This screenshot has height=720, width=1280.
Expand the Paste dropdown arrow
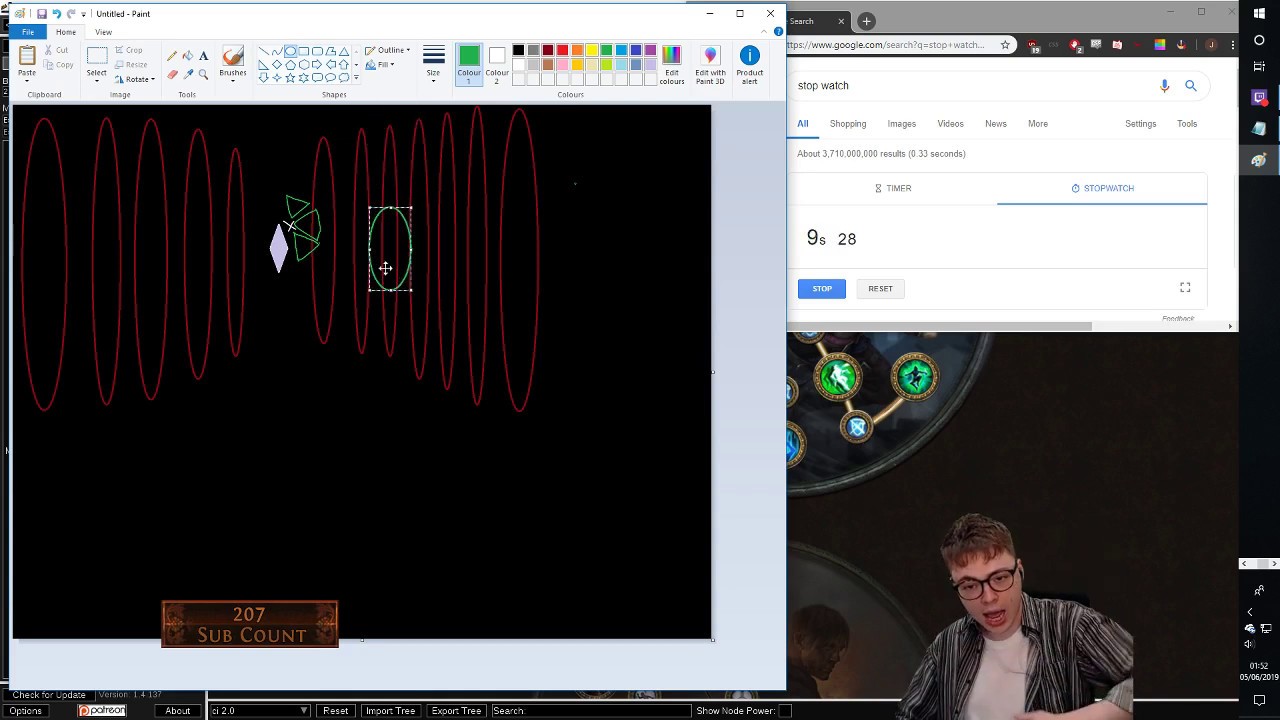coord(27,80)
